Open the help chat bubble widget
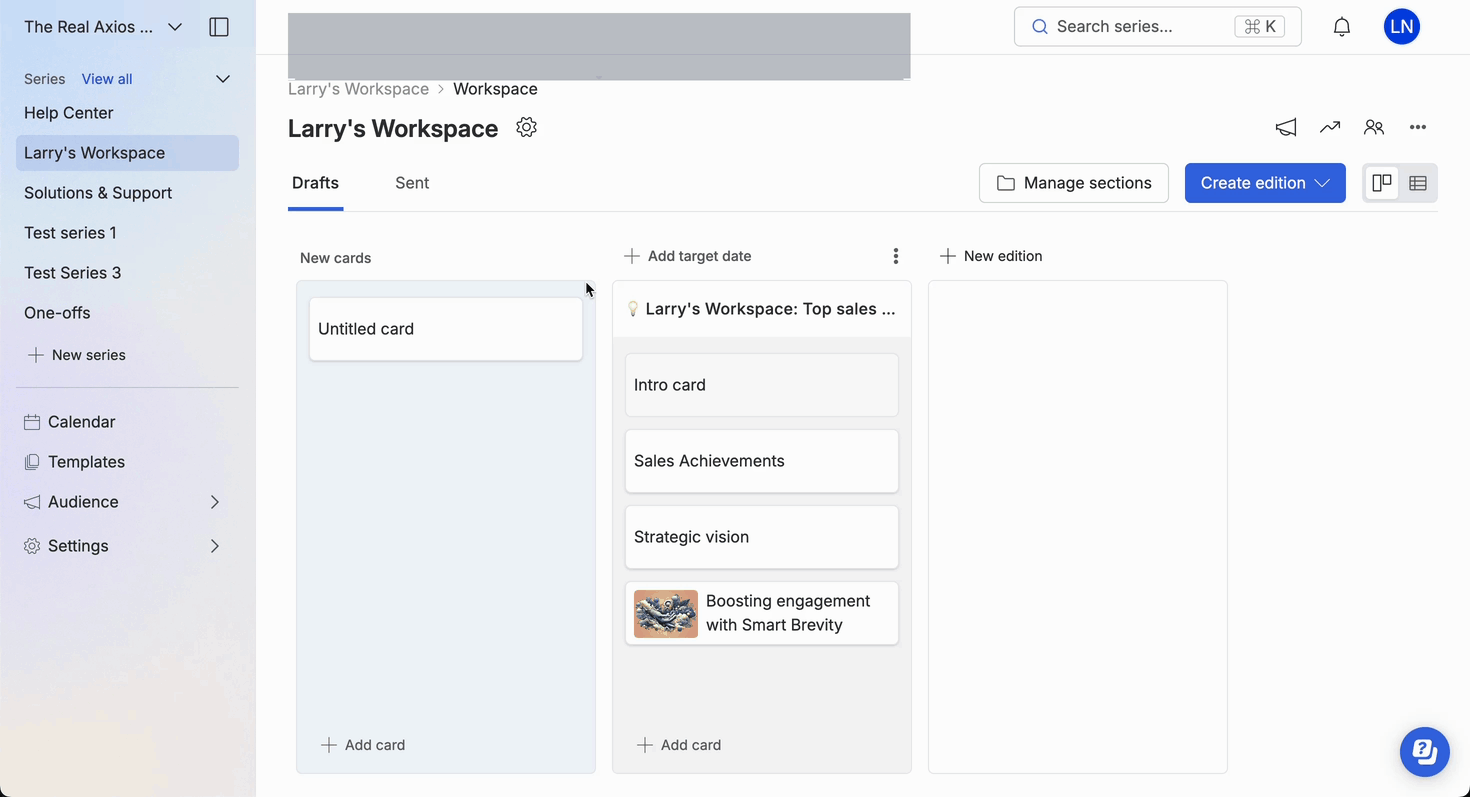 click(1424, 751)
